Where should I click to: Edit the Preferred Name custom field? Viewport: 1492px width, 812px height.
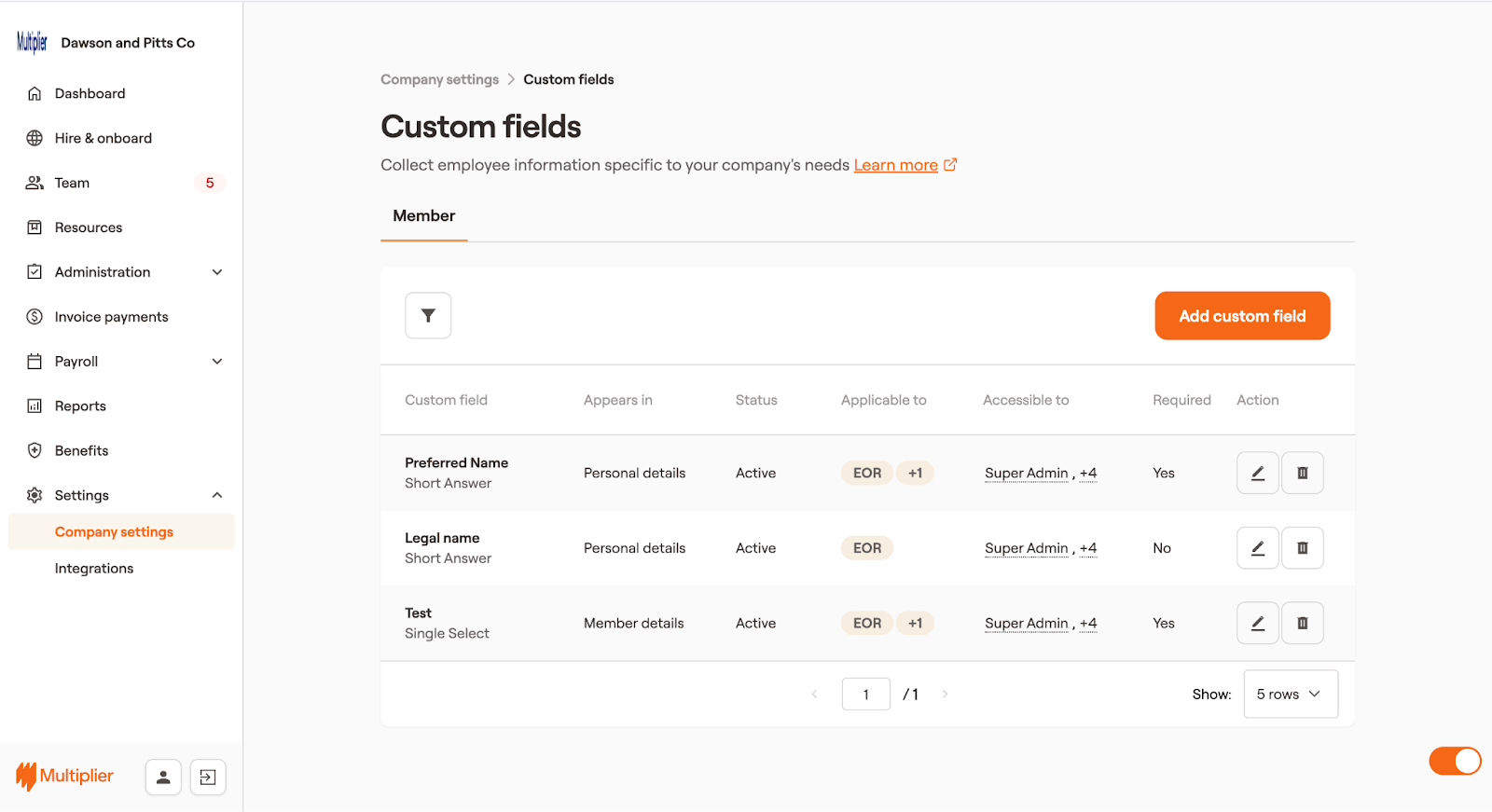(1257, 473)
